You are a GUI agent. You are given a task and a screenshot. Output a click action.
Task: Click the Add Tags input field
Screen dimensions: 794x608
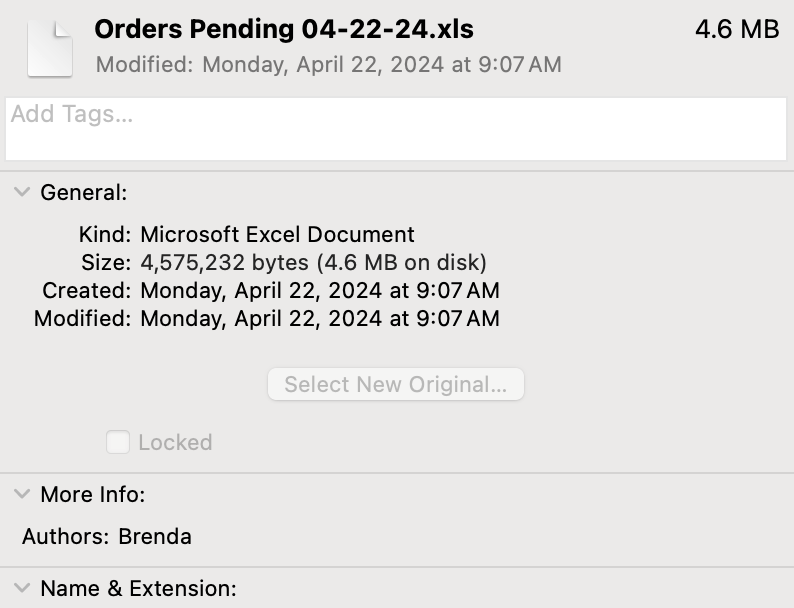click(396, 128)
